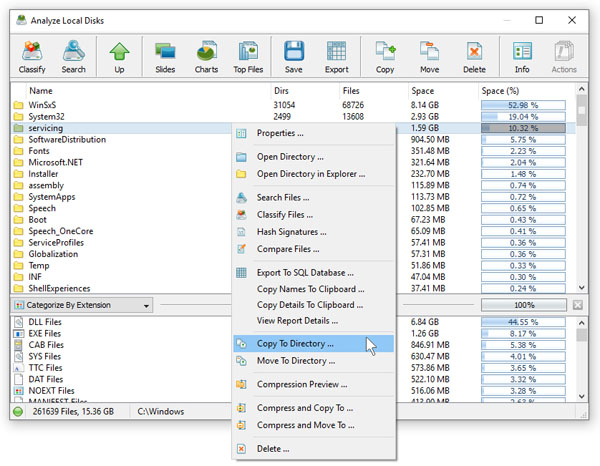The height and width of the screenshot is (466, 600).
Task: Select Copy To Directory entry
Action: [313, 344]
